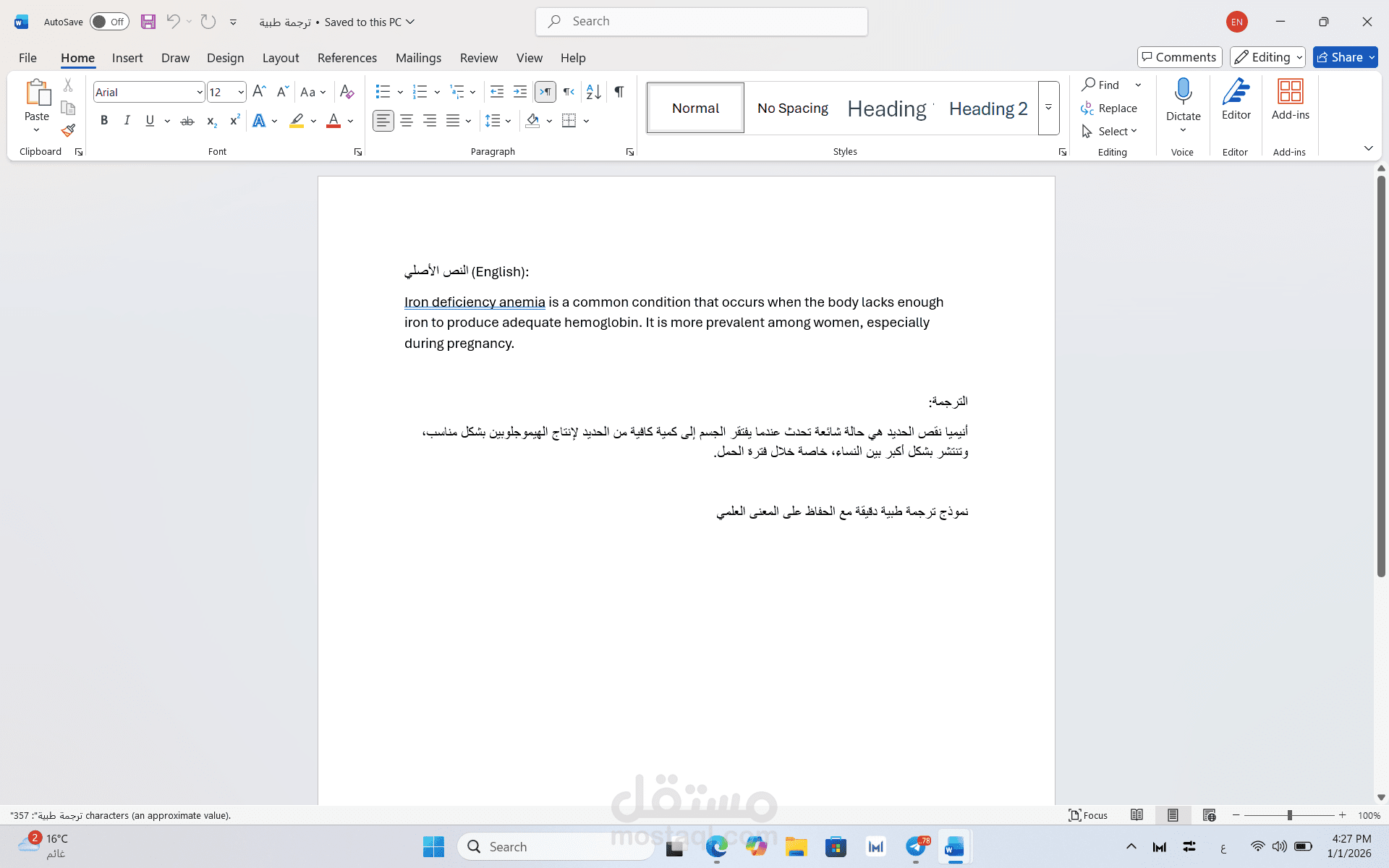Viewport: 1389px width, 868px height.
Task: Select the Format Painter tool
Action: pos(67,131)
